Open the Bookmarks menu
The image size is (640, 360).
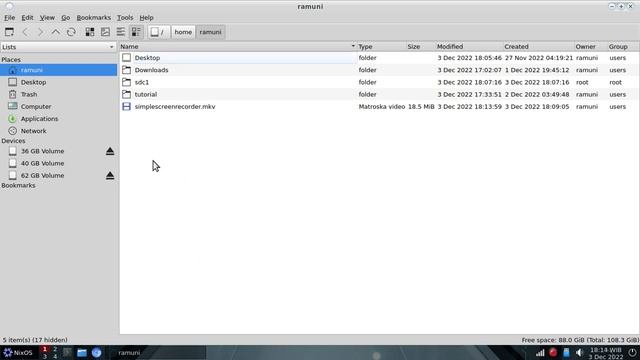(93, 18)
